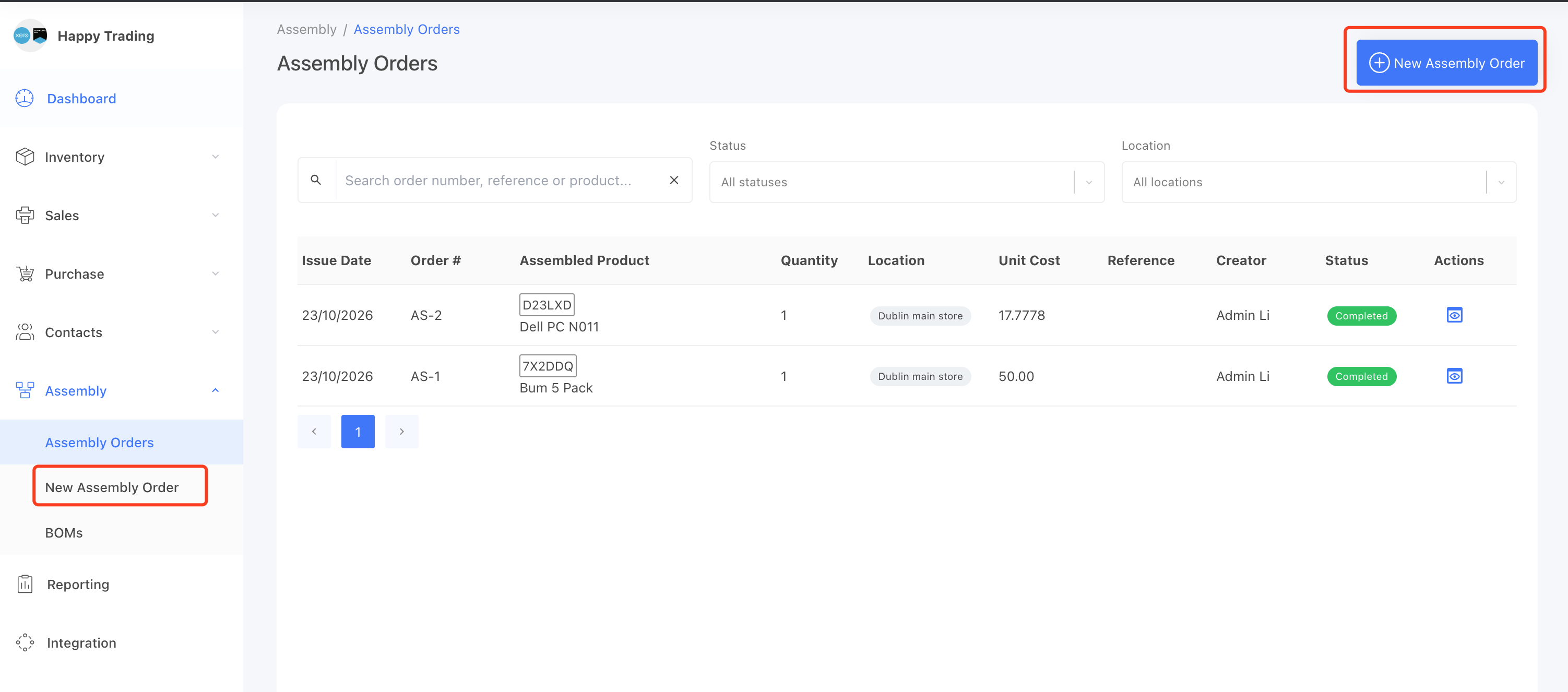
Task: View order AS-1 via eye icon
Action: coord(1454,376)
